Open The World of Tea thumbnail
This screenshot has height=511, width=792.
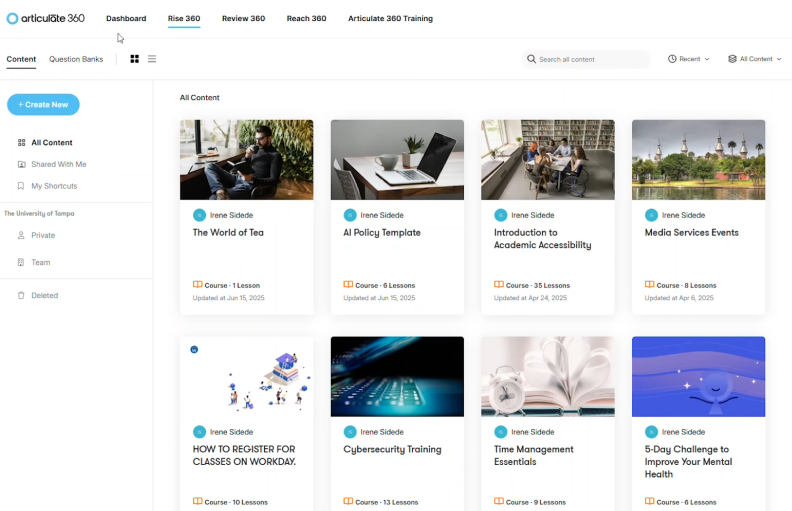246,160
